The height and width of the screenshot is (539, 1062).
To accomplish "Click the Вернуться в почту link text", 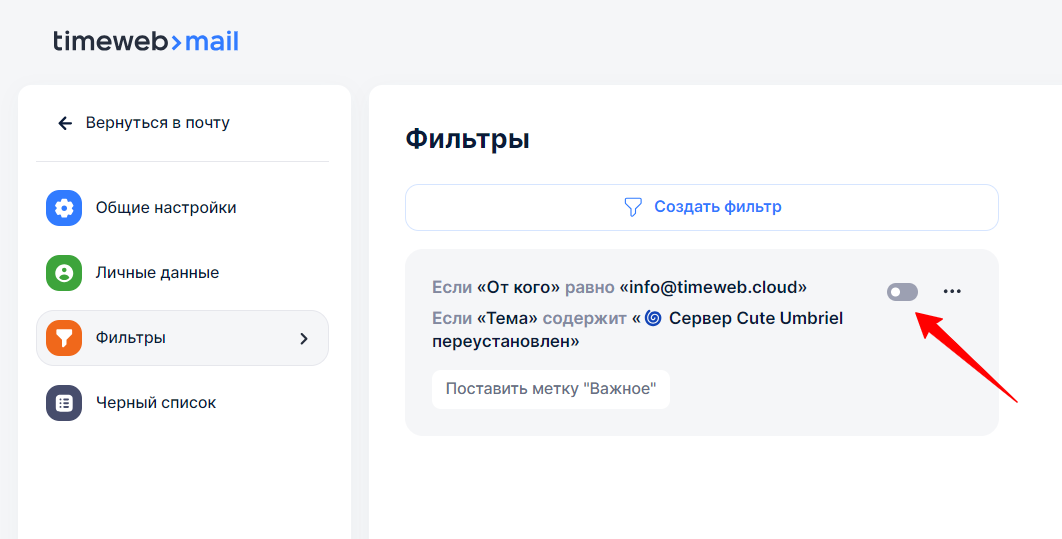I will (158, 123).
